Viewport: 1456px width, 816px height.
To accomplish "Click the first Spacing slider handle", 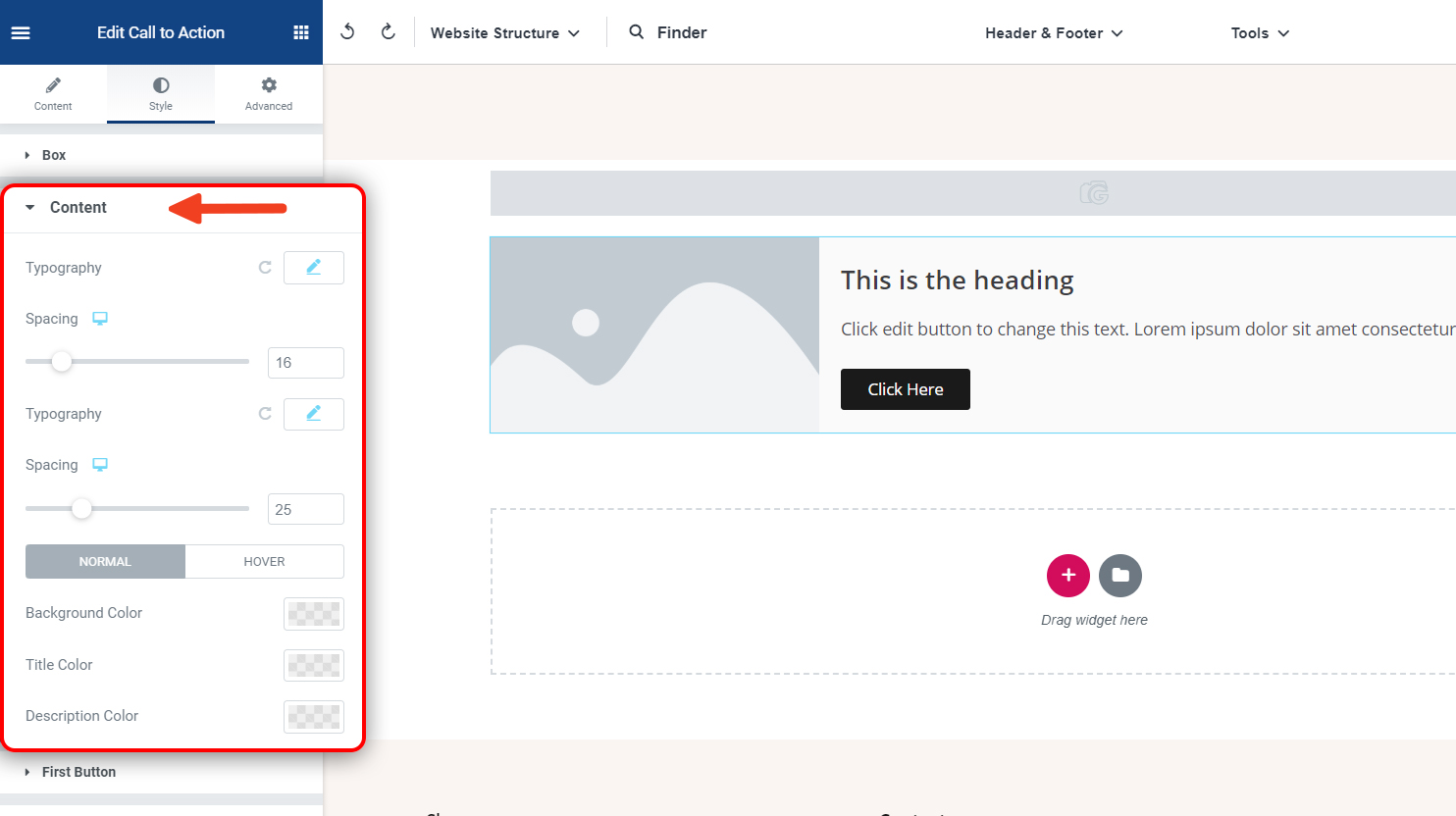I will (62, 361).
